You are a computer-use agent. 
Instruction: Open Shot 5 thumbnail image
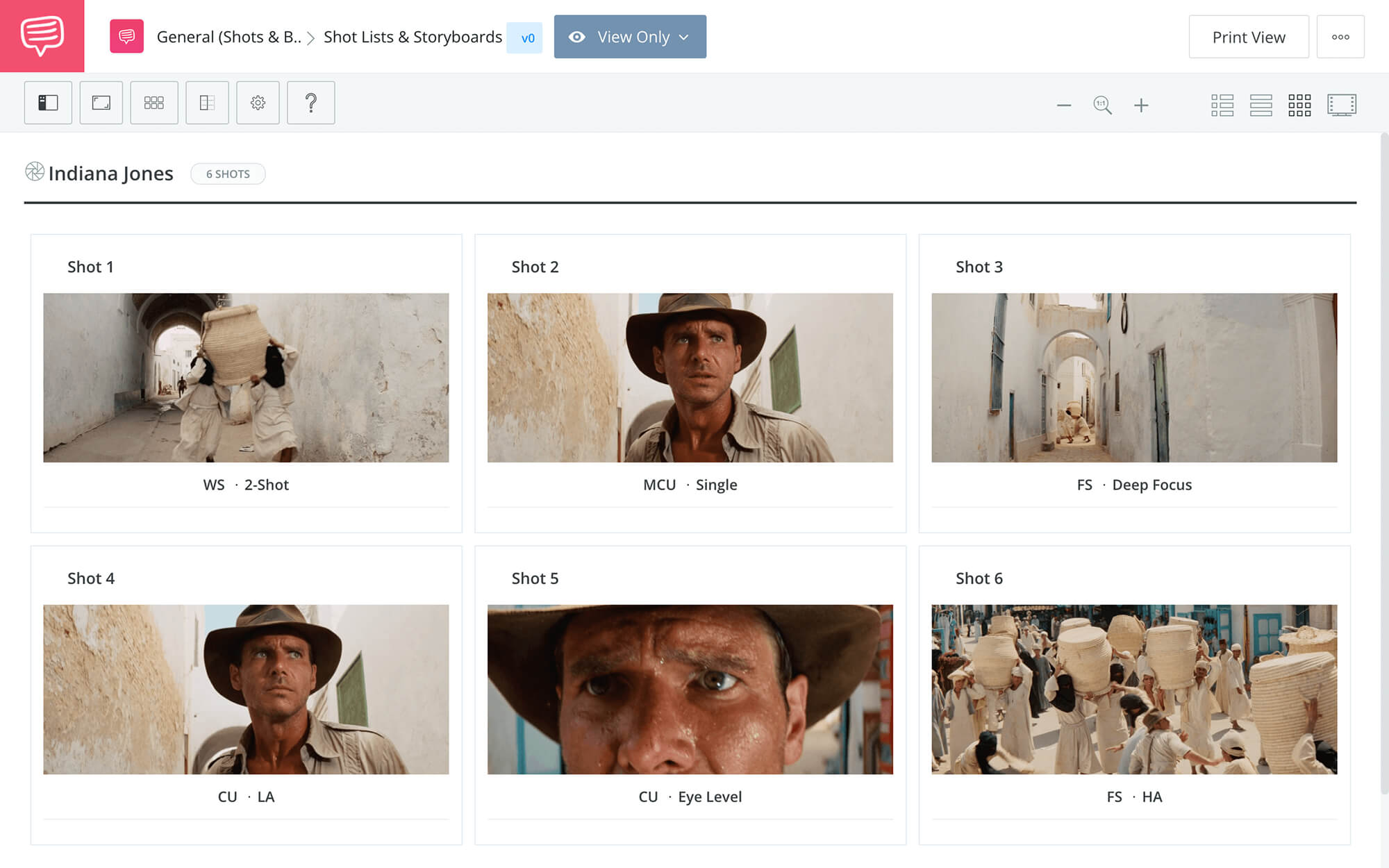point(690,690)
